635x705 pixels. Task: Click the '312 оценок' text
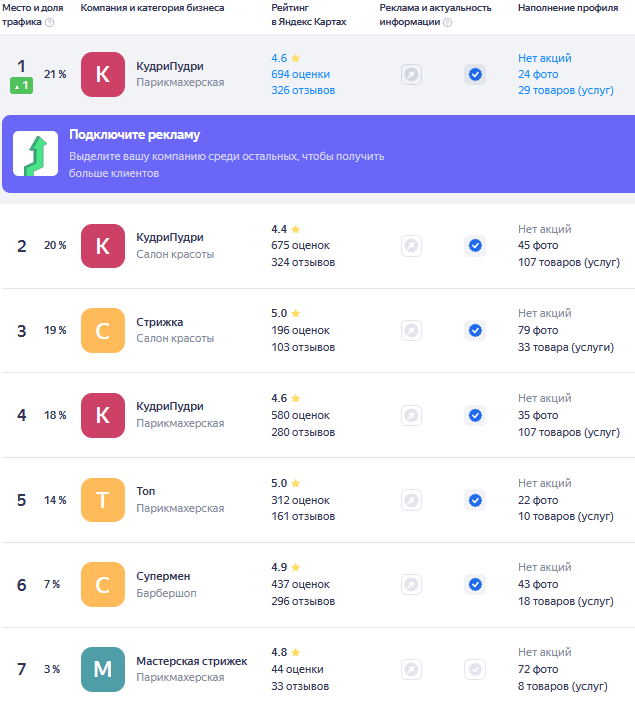[300, 500]
